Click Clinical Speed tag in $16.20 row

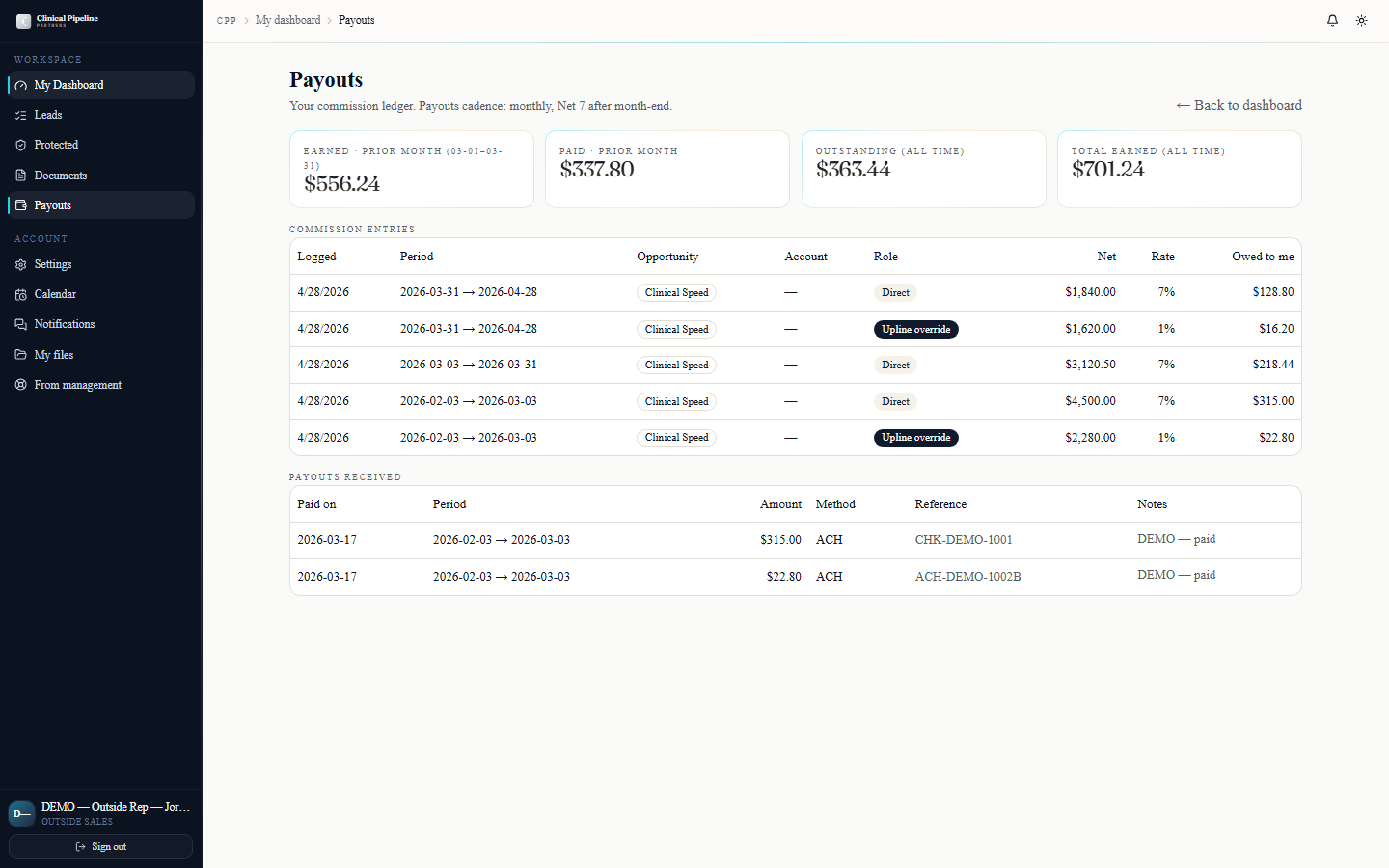tap(676, 329)
